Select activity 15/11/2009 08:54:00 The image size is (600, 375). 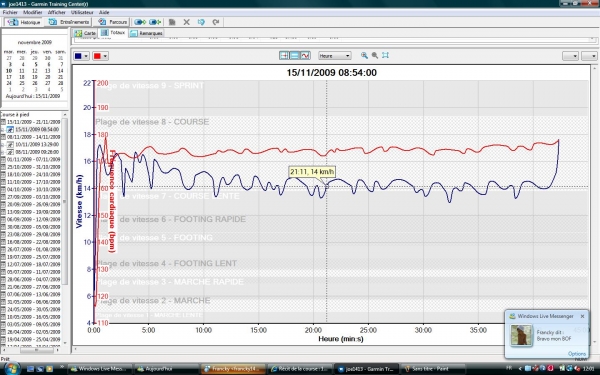coord(37,129)
